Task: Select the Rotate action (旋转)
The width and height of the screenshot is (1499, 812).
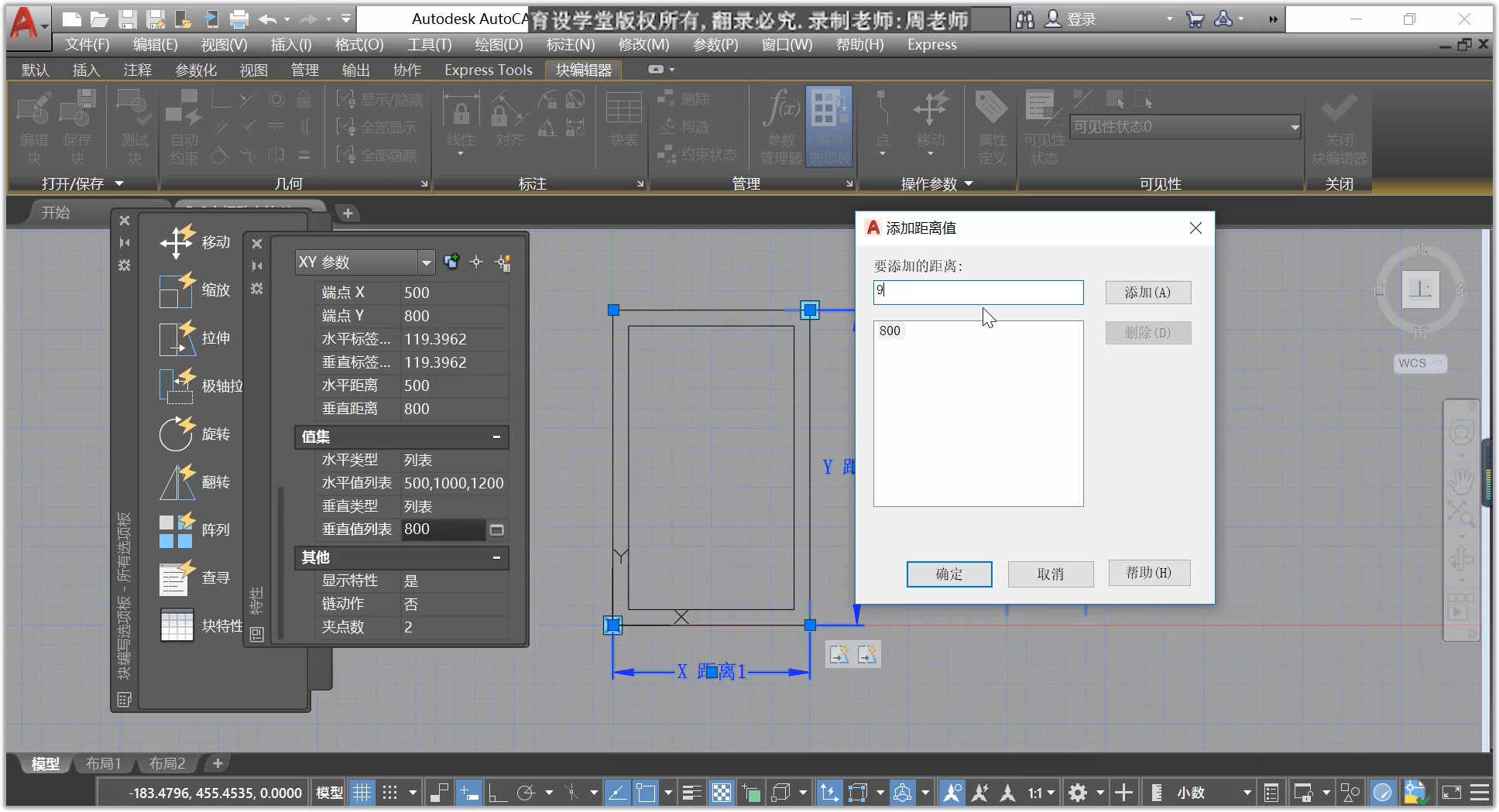Action: click(x=195, y=434)
